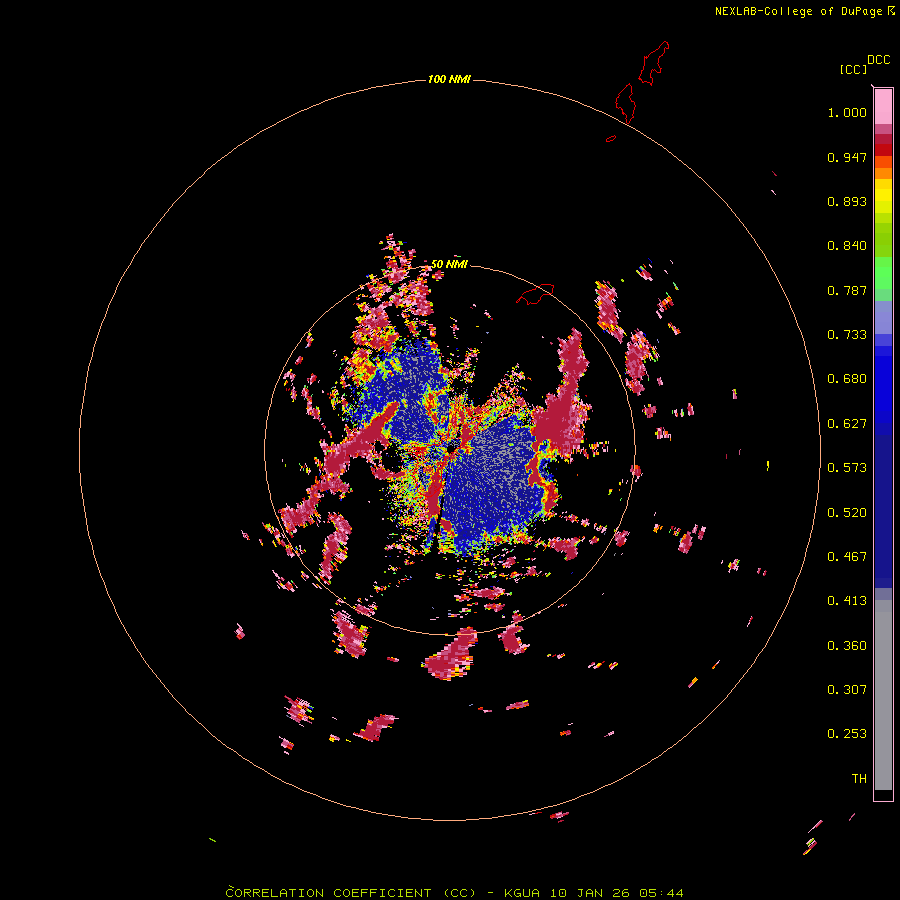The height and width of the screenshot is (900, 900).
Task: Click the NEXLAB-College of DuPage credit text
Action: (804, 11)
